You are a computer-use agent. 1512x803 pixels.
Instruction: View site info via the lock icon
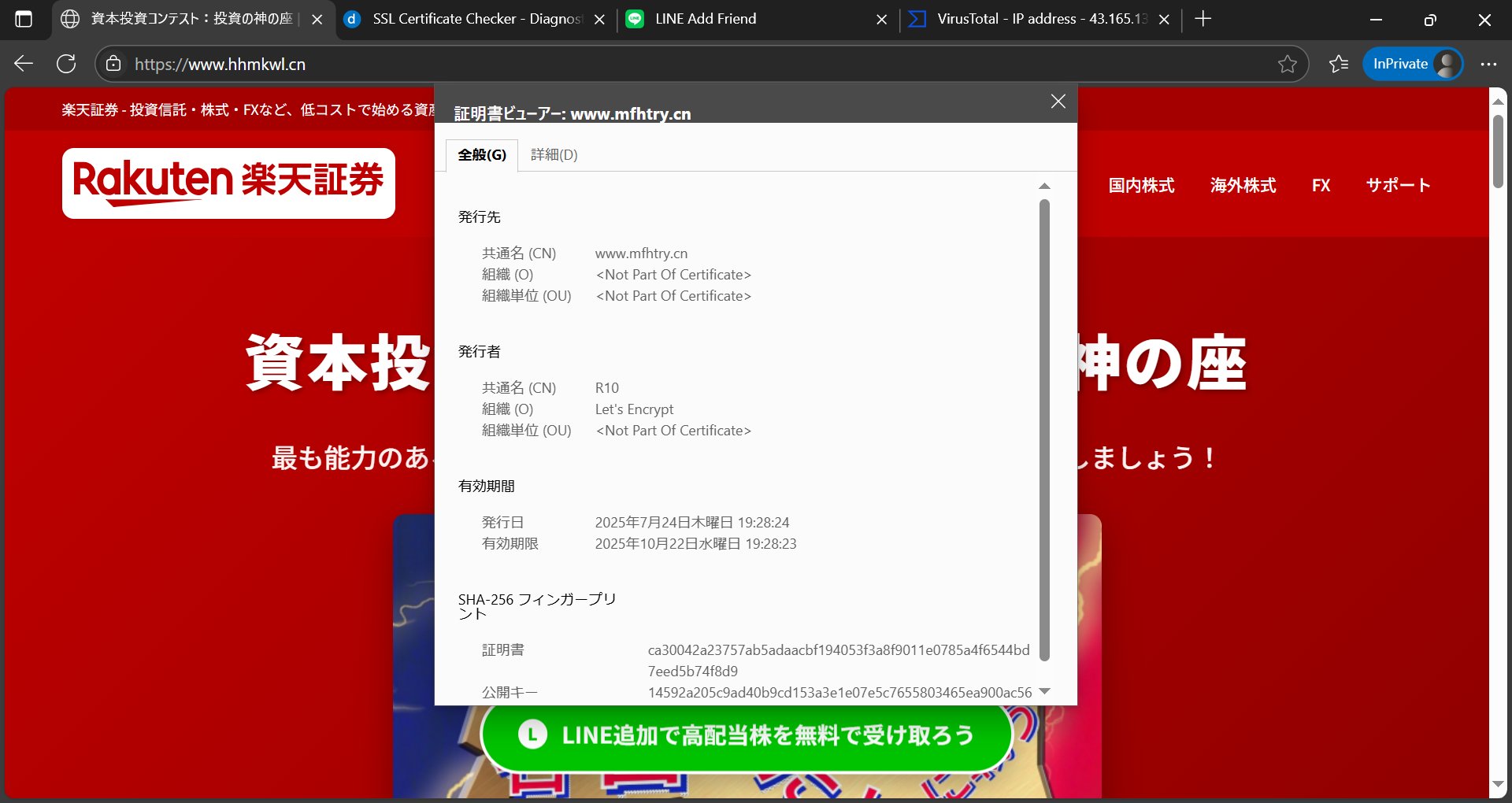point(113,64)
